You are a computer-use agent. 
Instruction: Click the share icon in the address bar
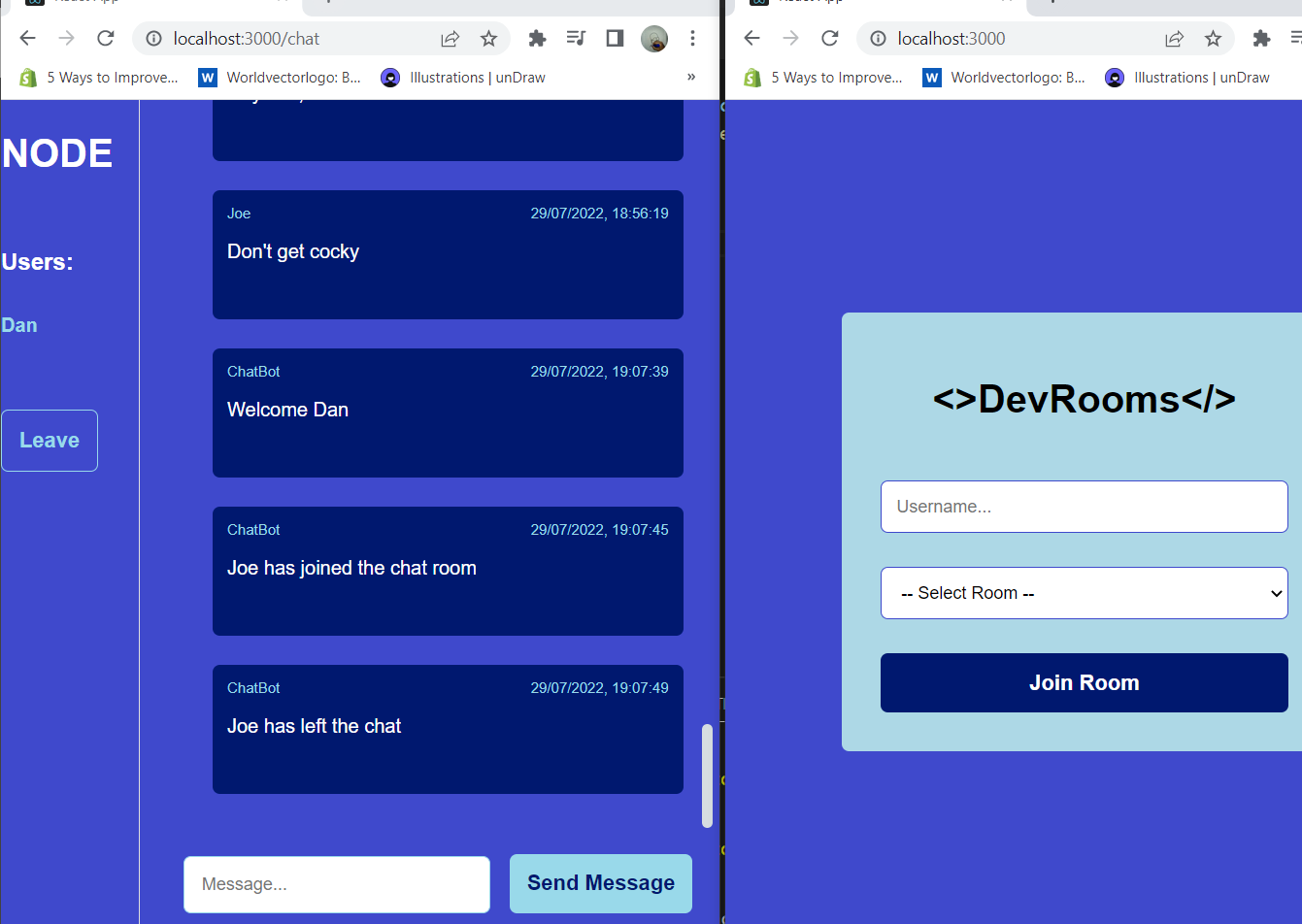tap(450, 38)
